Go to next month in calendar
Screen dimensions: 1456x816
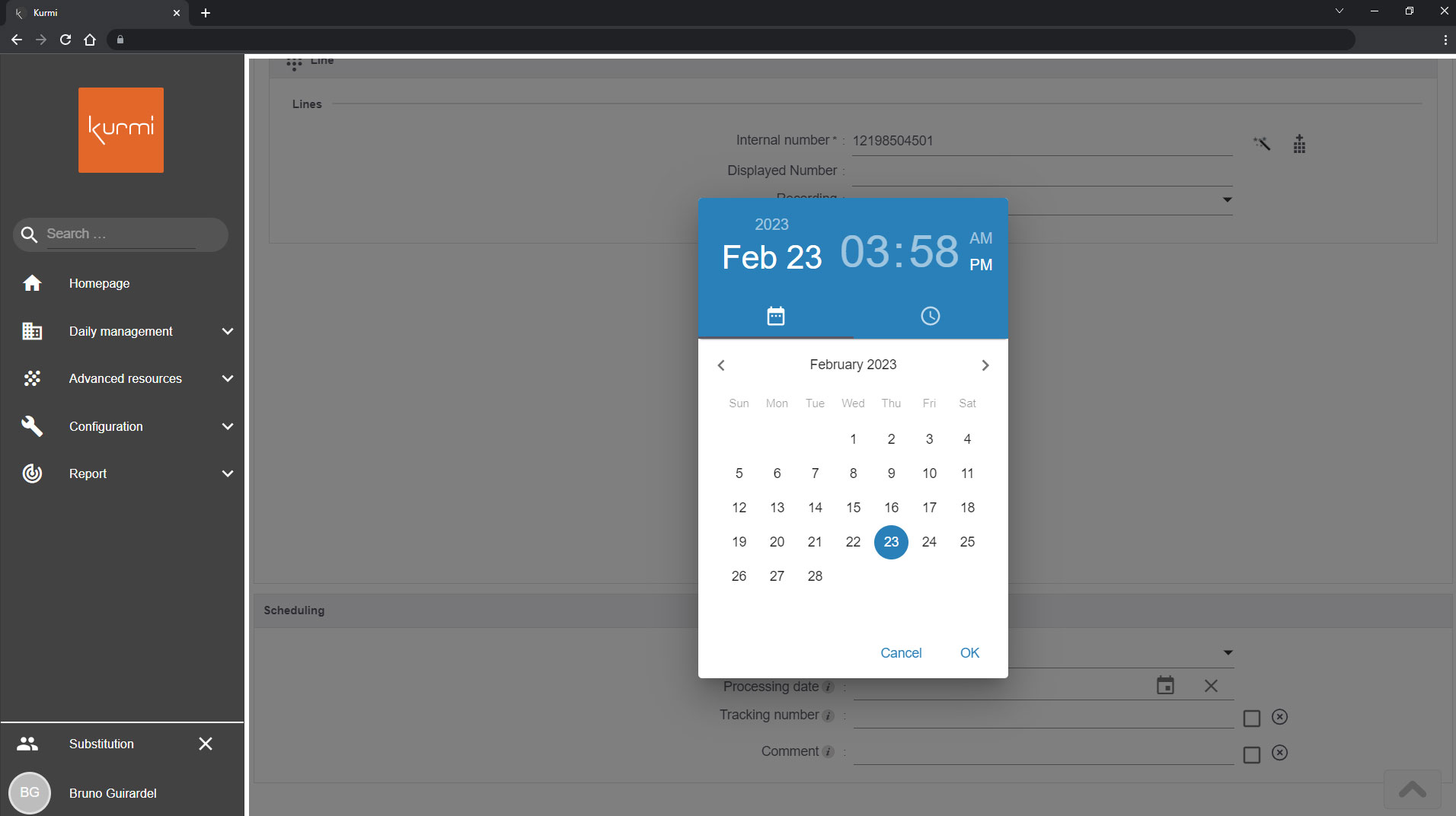click(985, 365)
